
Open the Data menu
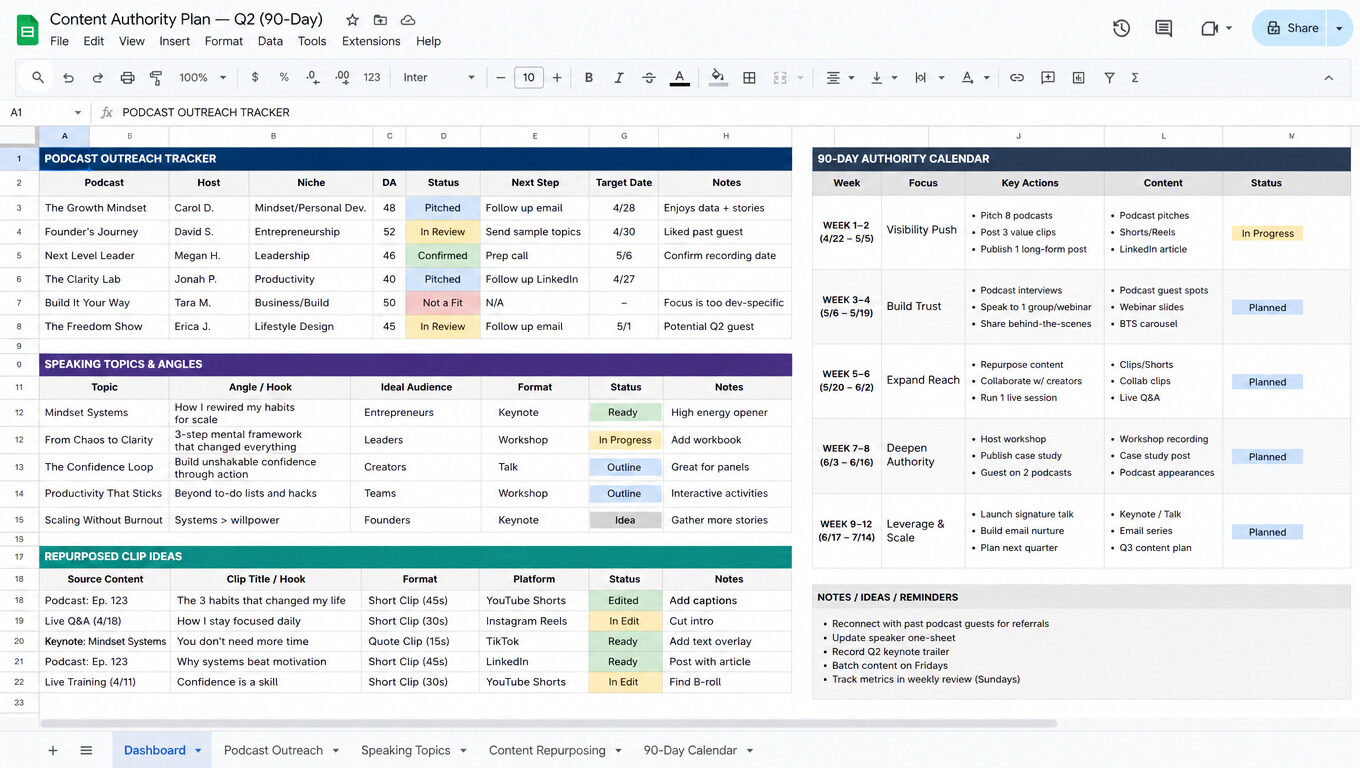pos(270,41)
